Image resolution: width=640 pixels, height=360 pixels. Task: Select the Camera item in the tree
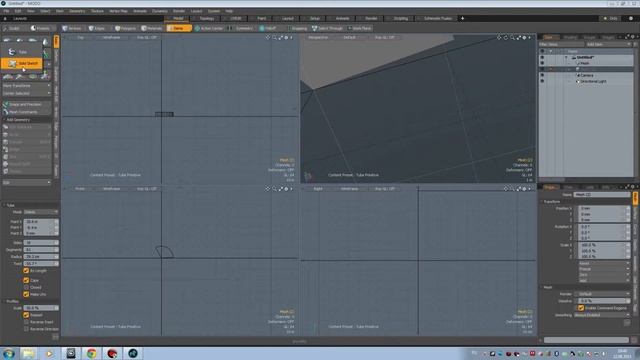pyautogui.click(x=587, y=76)
